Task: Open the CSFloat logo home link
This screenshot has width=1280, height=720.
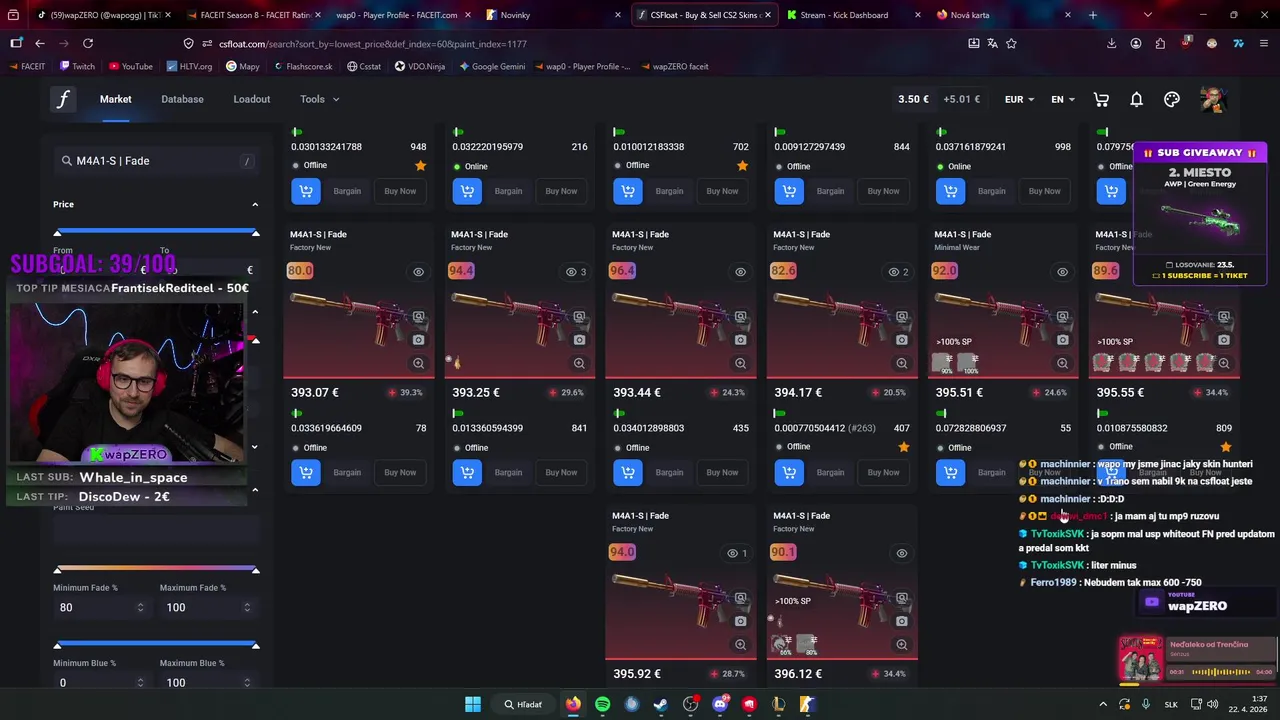Action: 63,99
